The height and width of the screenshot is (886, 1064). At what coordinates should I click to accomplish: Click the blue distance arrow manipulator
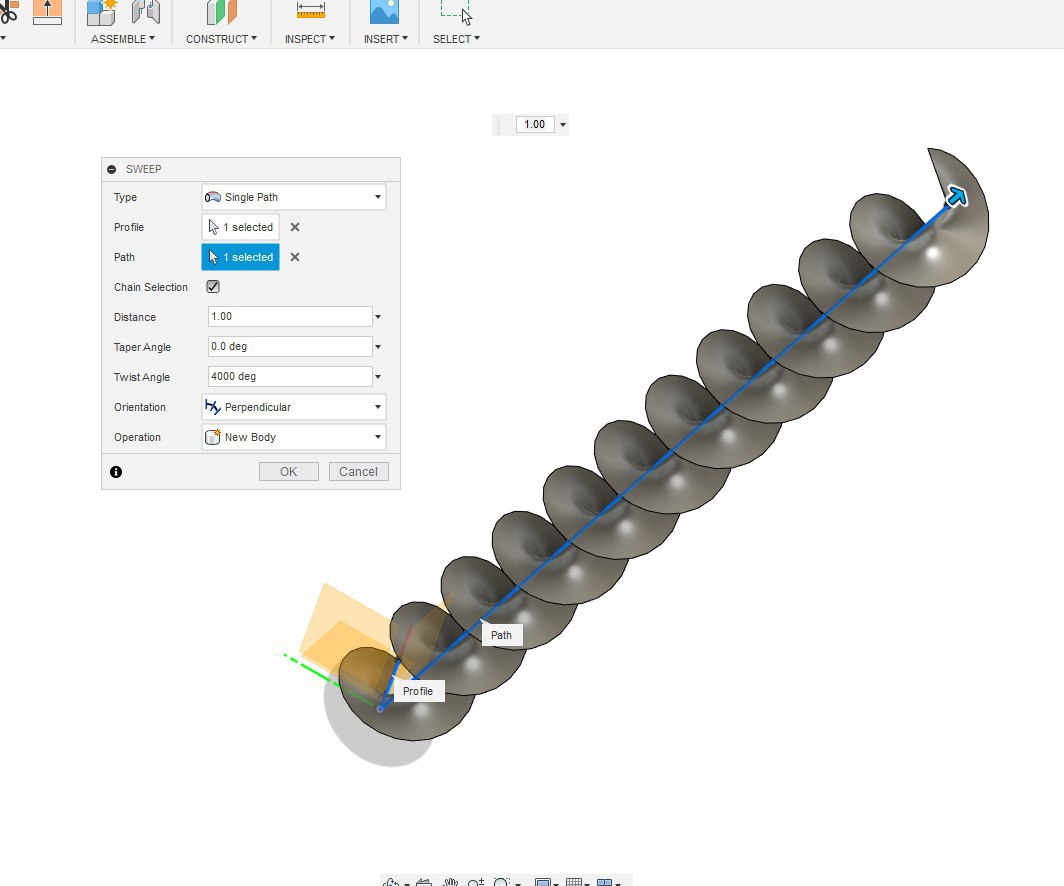(x=956, y=197)
